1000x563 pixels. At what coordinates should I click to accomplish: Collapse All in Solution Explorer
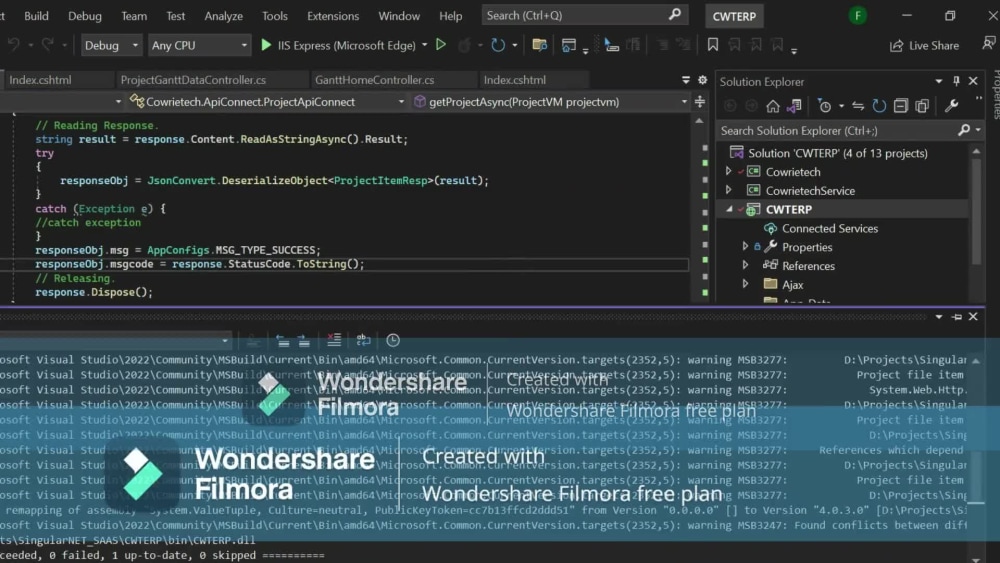[900, 106]
